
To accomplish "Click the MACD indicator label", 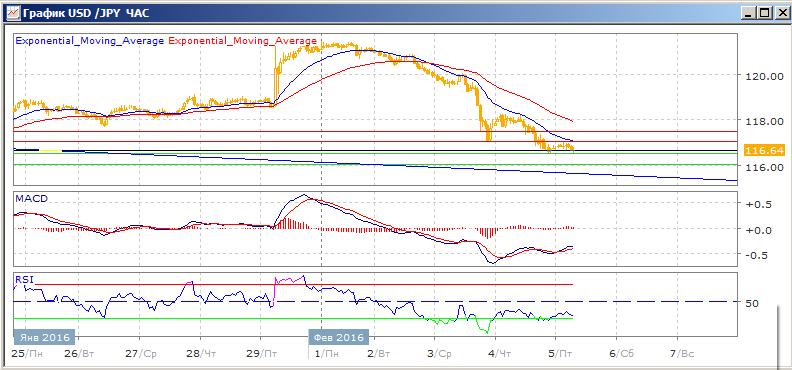I will click(x=31, y=198).
